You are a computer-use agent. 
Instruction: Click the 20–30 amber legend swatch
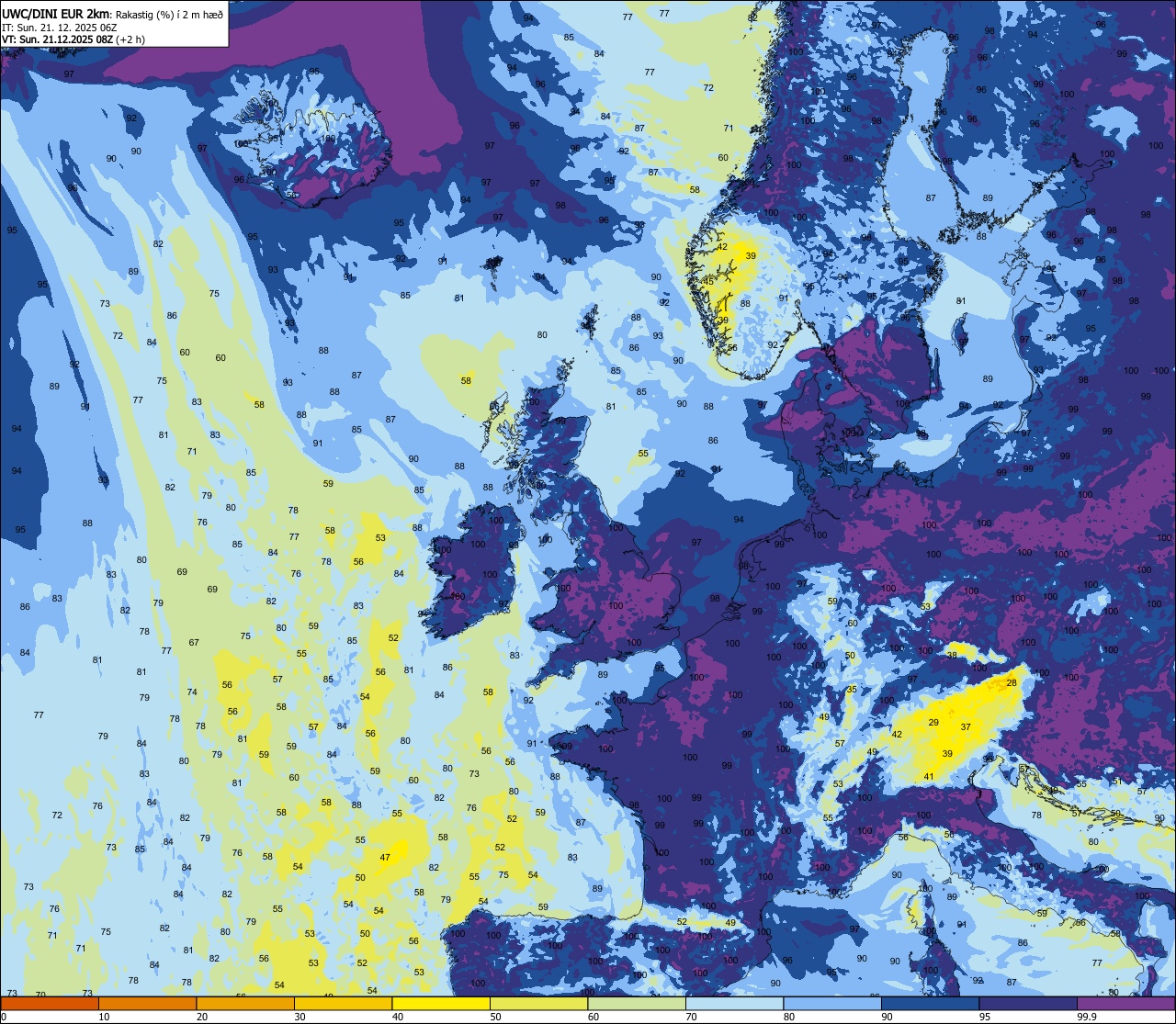(x=245, y=1003)
